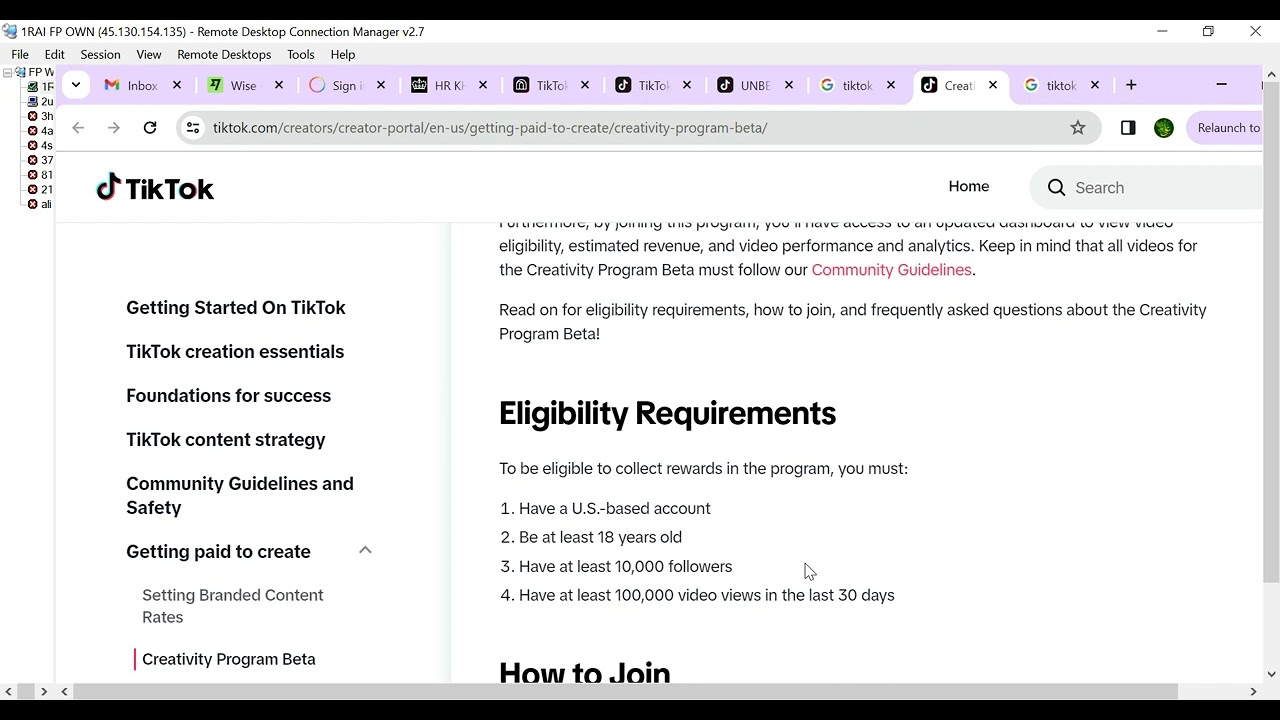This screenshot has height=720, width=1280.
Task: Collapse the FP W group in tree
Action: coord(8,72)
